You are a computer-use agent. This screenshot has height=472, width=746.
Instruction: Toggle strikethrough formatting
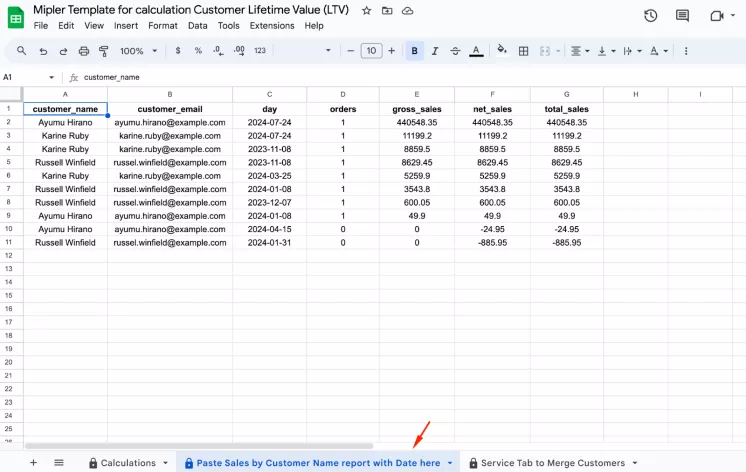click(x=455, y=51)
